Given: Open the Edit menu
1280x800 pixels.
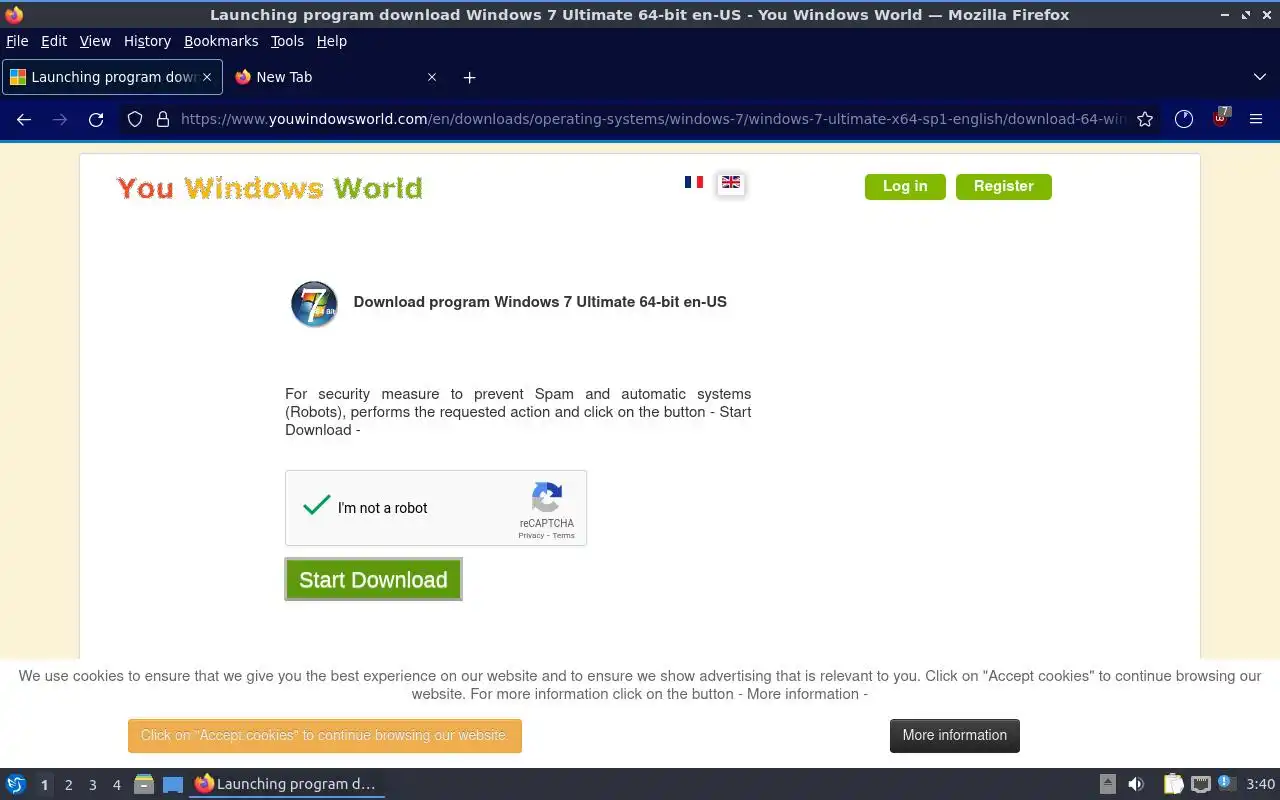Looking at the screenshot, I should point(54,41).
